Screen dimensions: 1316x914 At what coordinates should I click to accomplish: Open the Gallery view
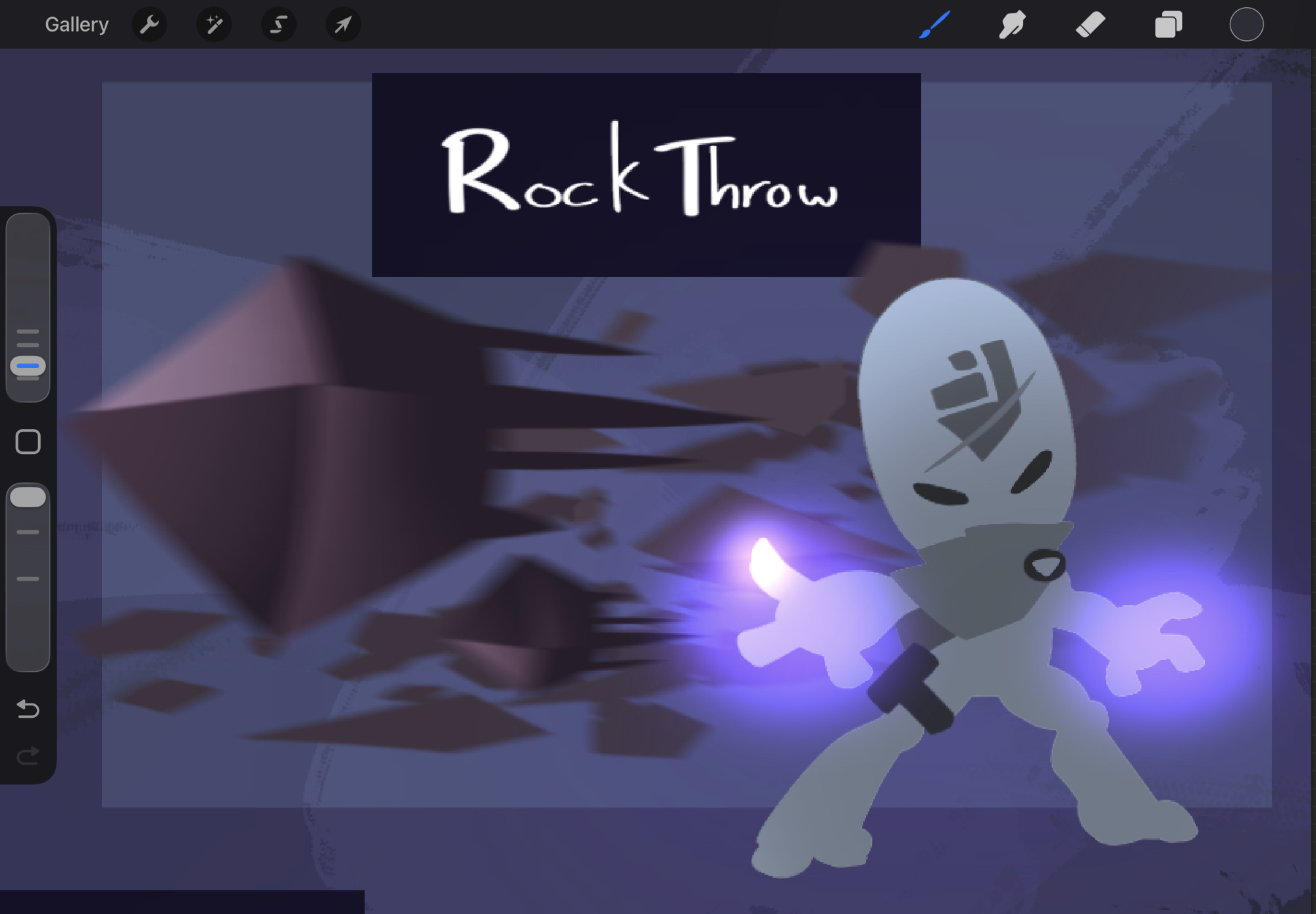(76, 25)
